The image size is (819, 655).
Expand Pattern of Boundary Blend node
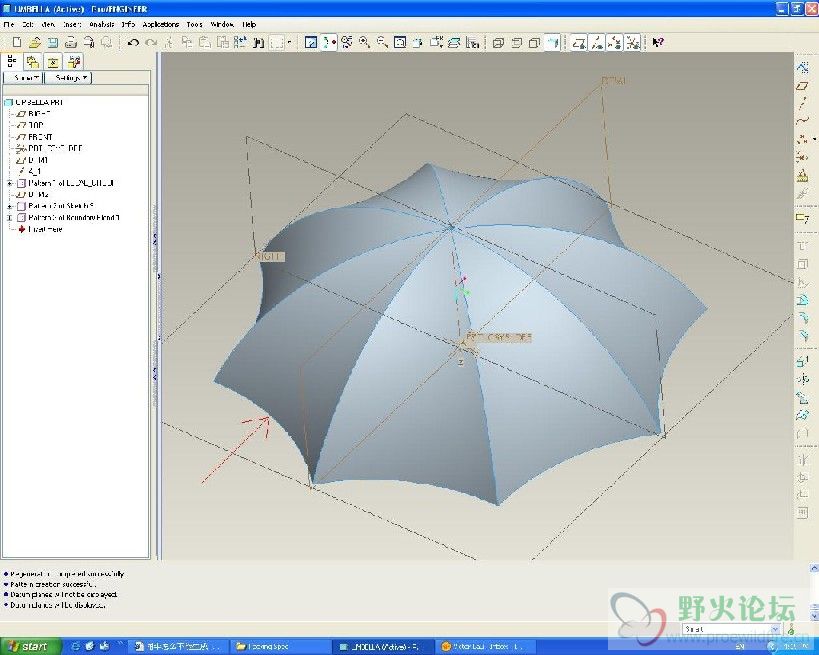[9, 218]
